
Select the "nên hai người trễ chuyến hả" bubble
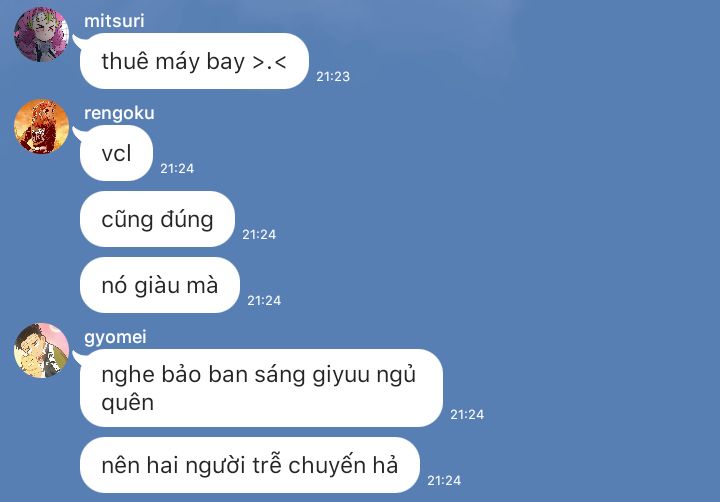[249, 465]
